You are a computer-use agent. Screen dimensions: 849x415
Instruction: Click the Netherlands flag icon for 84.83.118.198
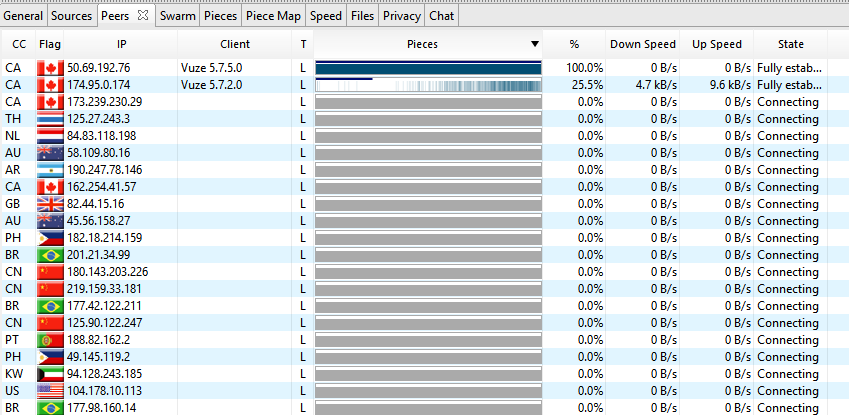50,136
